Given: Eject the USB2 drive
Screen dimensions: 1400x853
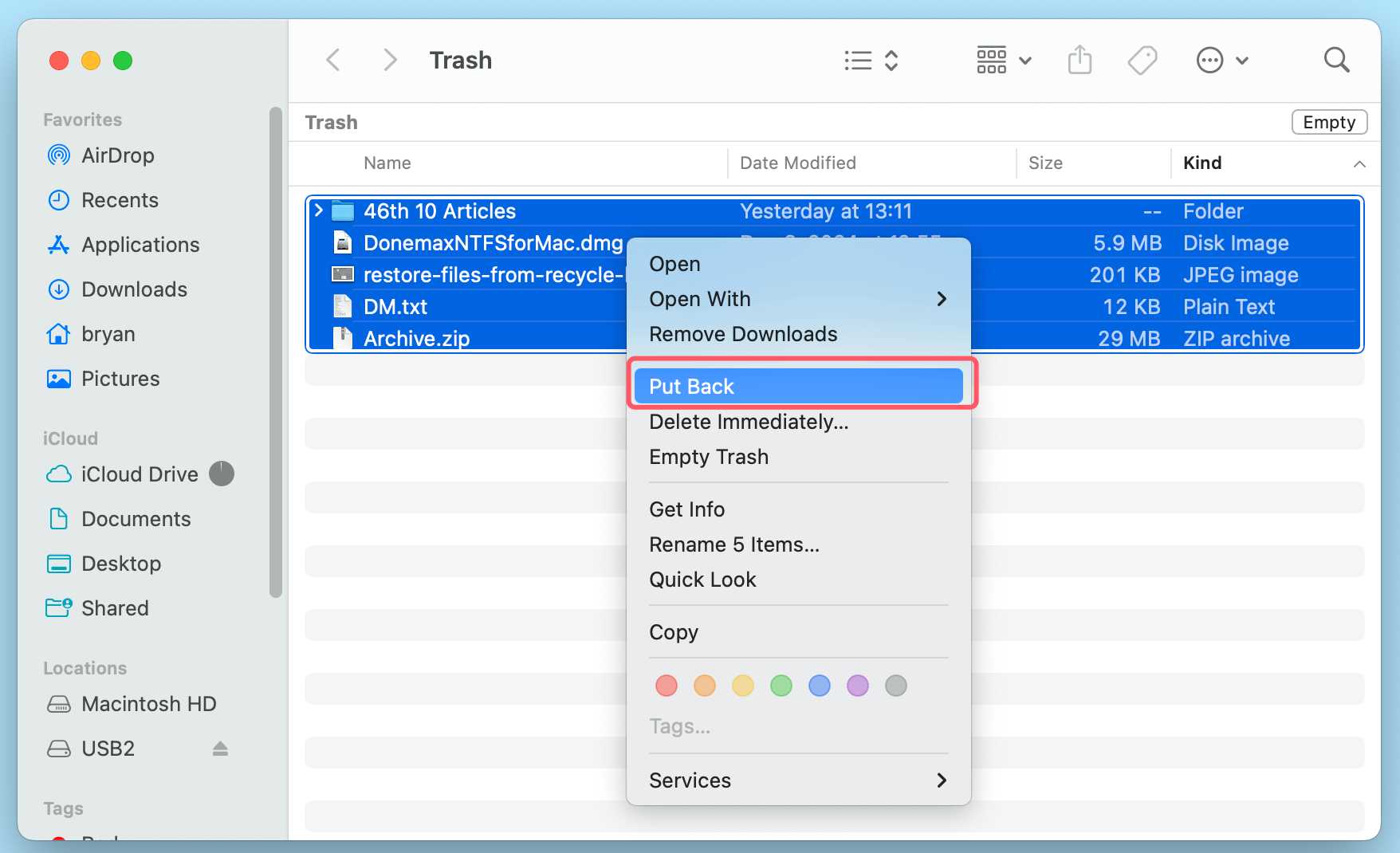Looking at the screenshot, I should (220, 749).
